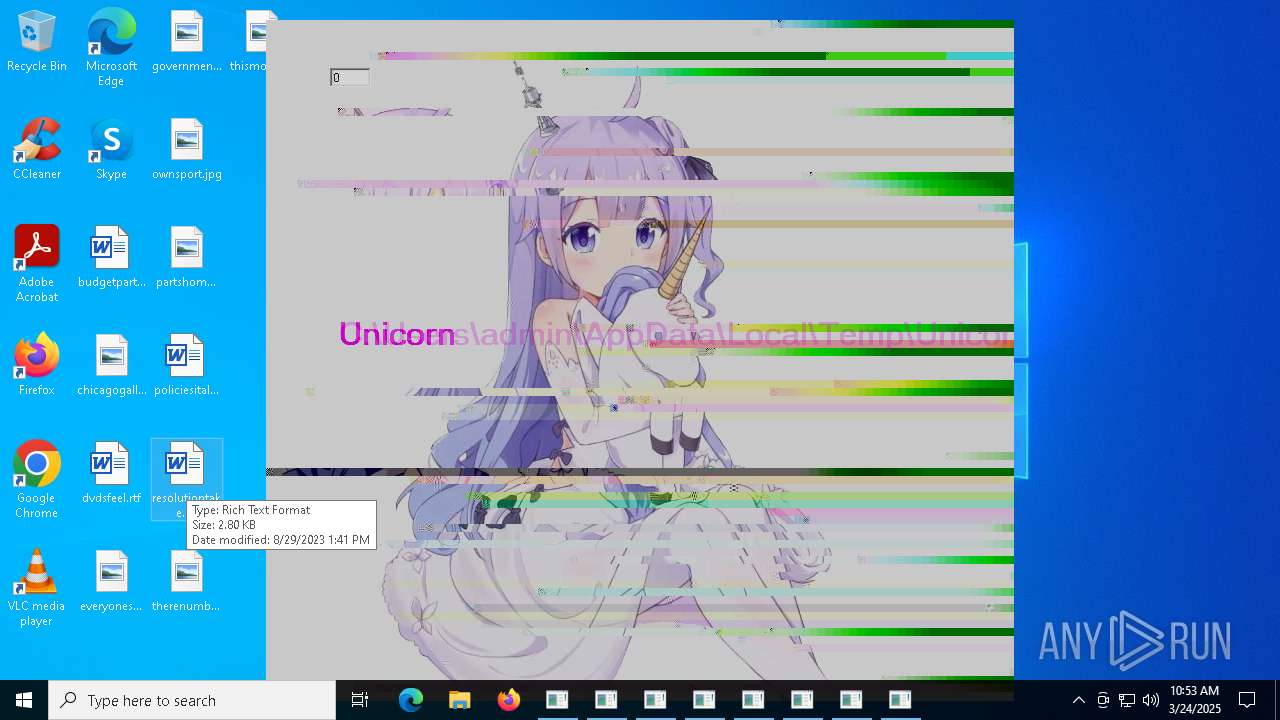Screen dimensions: 1280x720
Task: Open the Windows Start menu
Action: click(24, 700)
